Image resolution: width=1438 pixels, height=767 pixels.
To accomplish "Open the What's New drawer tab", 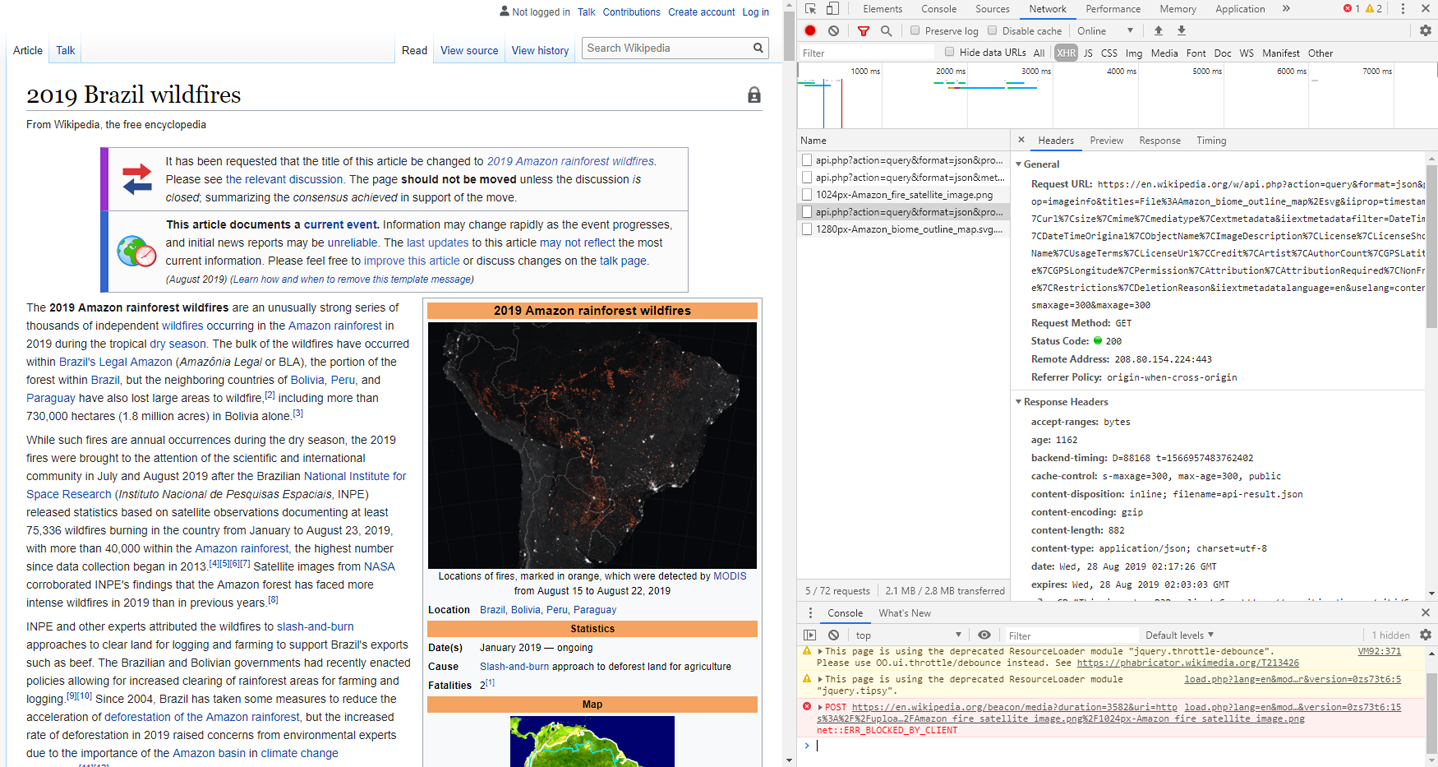I will 904,613.
